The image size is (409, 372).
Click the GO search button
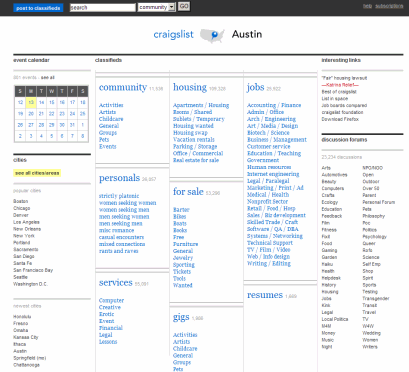pyautogui.click(x=184, y=6)
